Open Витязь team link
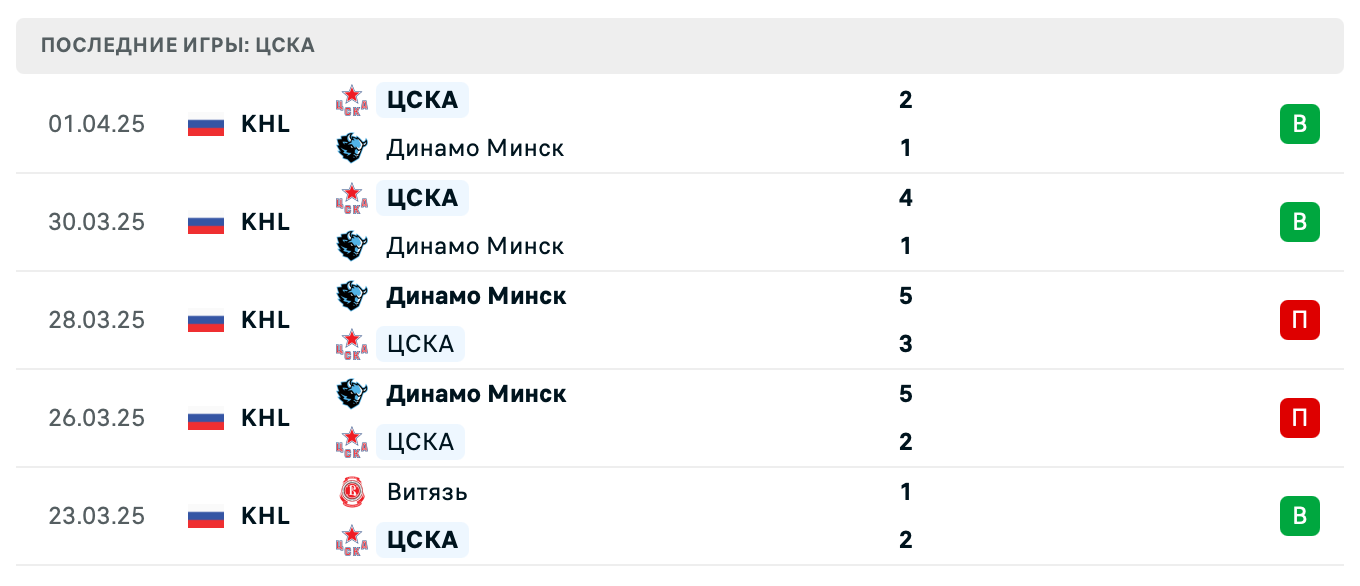Viewport: 1360px width, 586px height. 427,492
